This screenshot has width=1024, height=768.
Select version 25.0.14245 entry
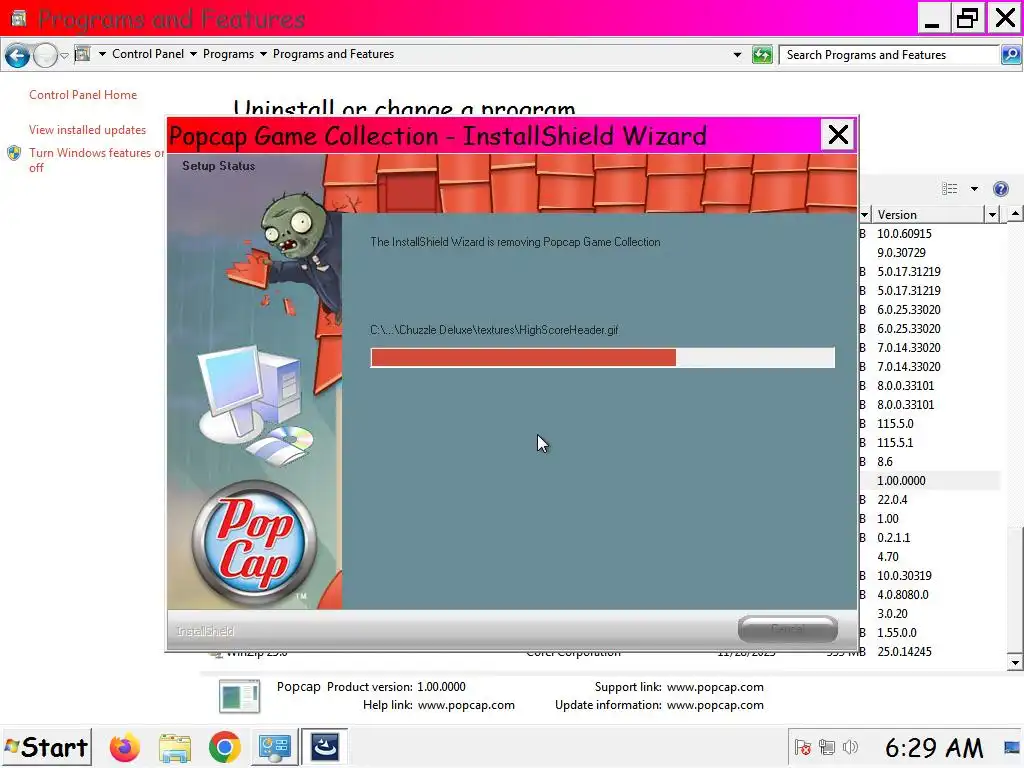point(904,651)
